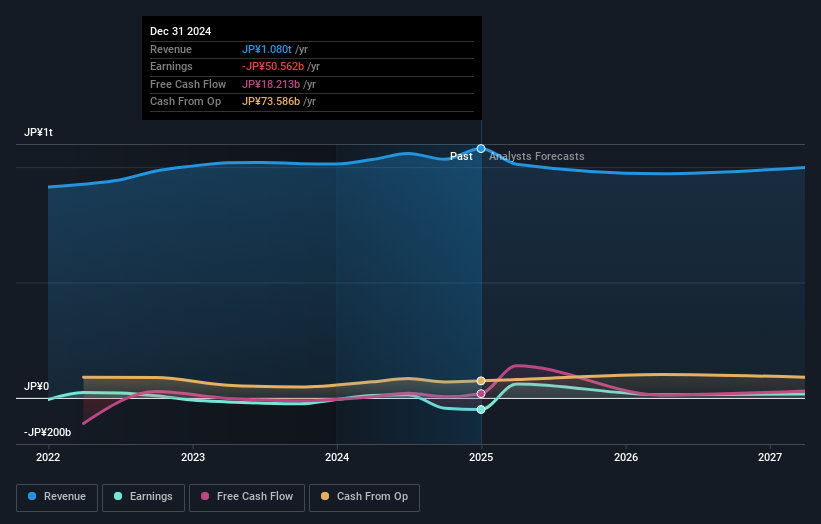Select the blue Revenue data point marker
Image resolution: width=821 pixels, height=524 pixels.
(481, 149)
